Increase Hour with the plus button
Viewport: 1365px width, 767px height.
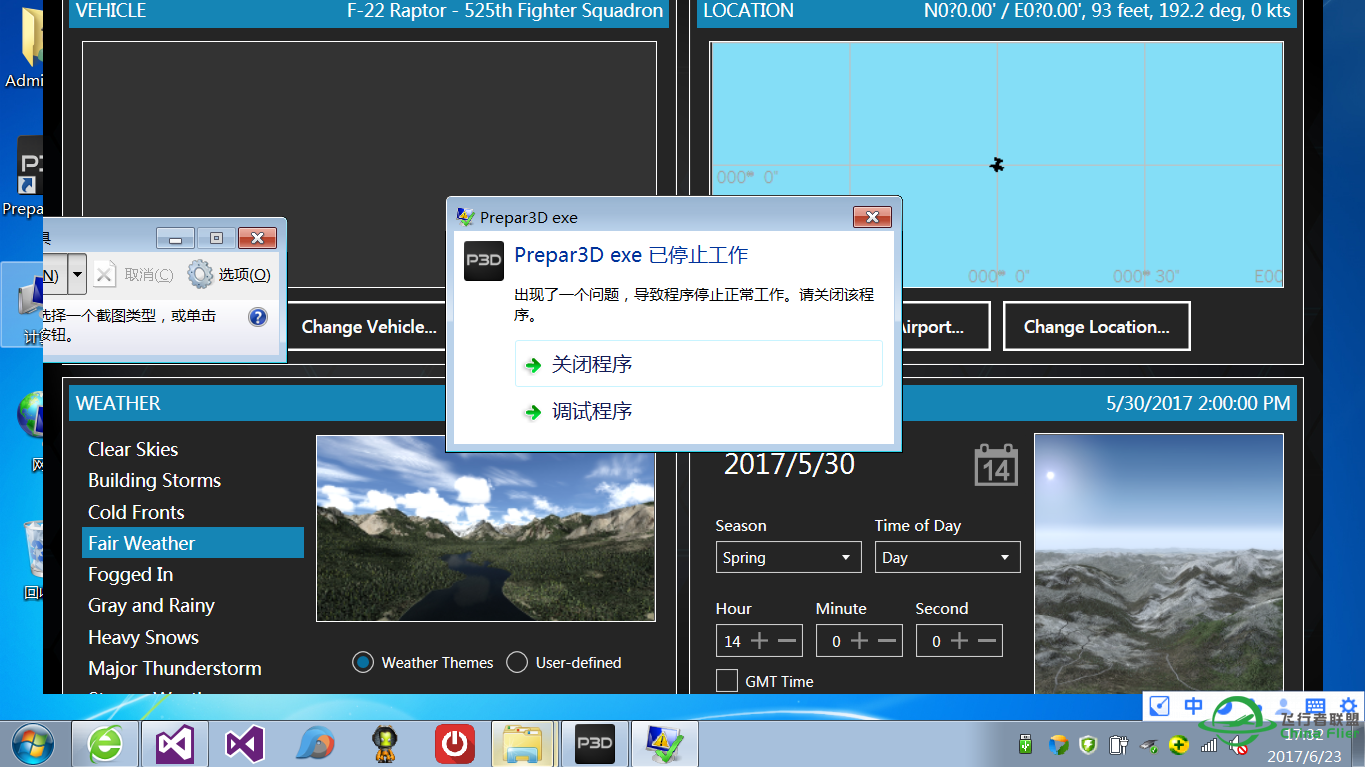click(x=760, y=641)
